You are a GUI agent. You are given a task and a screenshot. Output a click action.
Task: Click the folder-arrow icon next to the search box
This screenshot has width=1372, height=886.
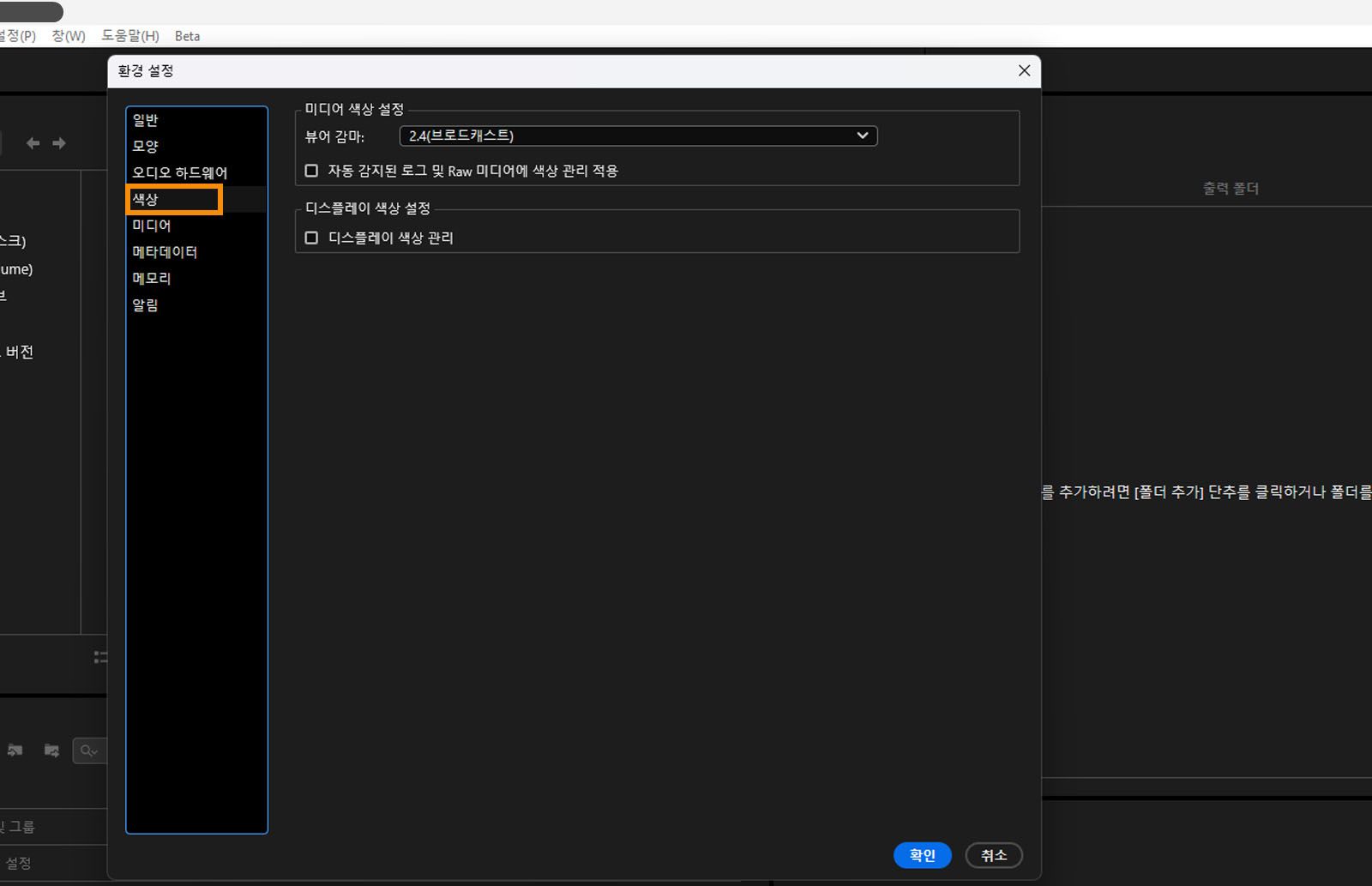pos(51,750)
